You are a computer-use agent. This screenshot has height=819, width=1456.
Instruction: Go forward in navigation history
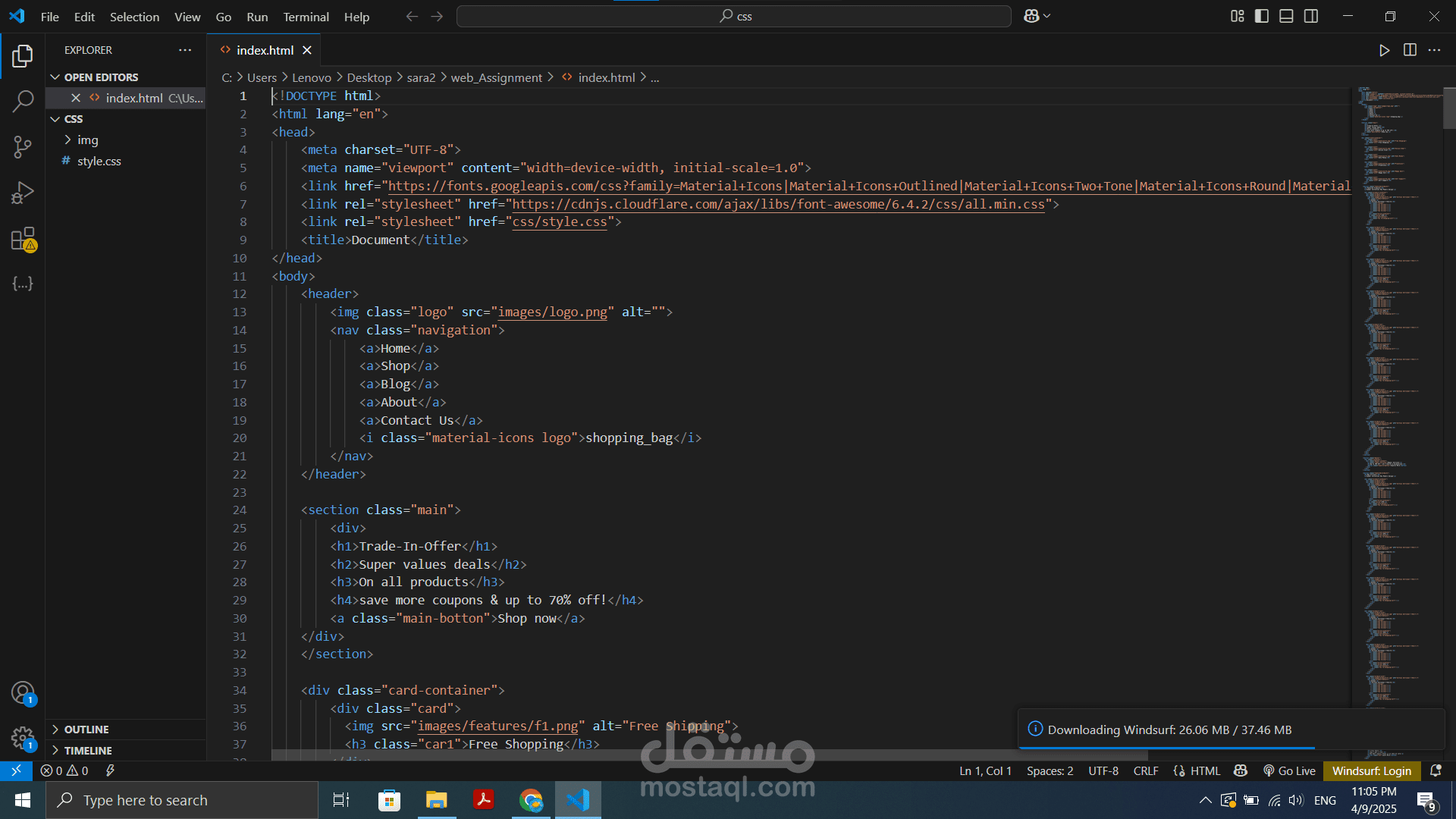coord(437,17)
